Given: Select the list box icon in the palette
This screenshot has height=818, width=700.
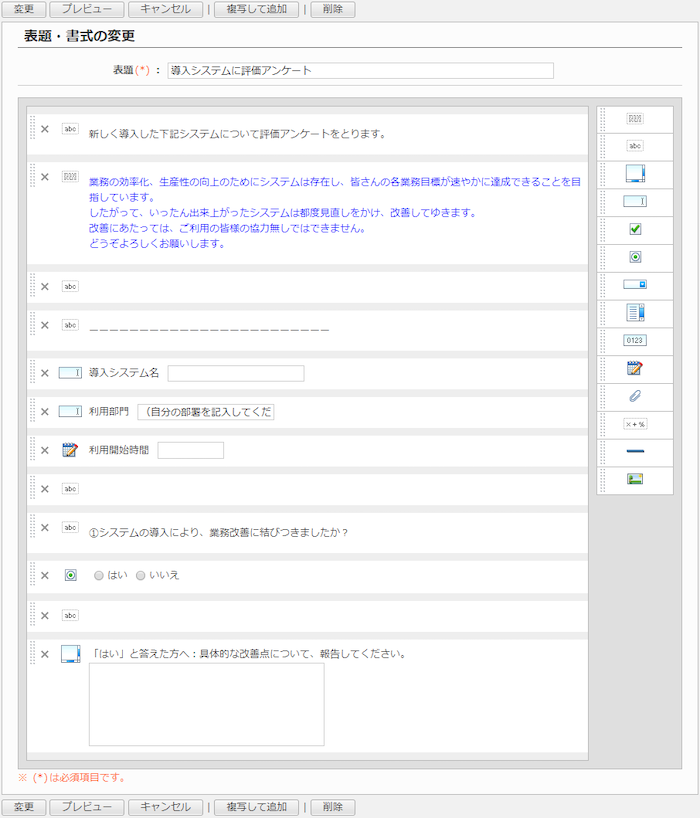Looking at the screenshot, I should tap(635, 312).
